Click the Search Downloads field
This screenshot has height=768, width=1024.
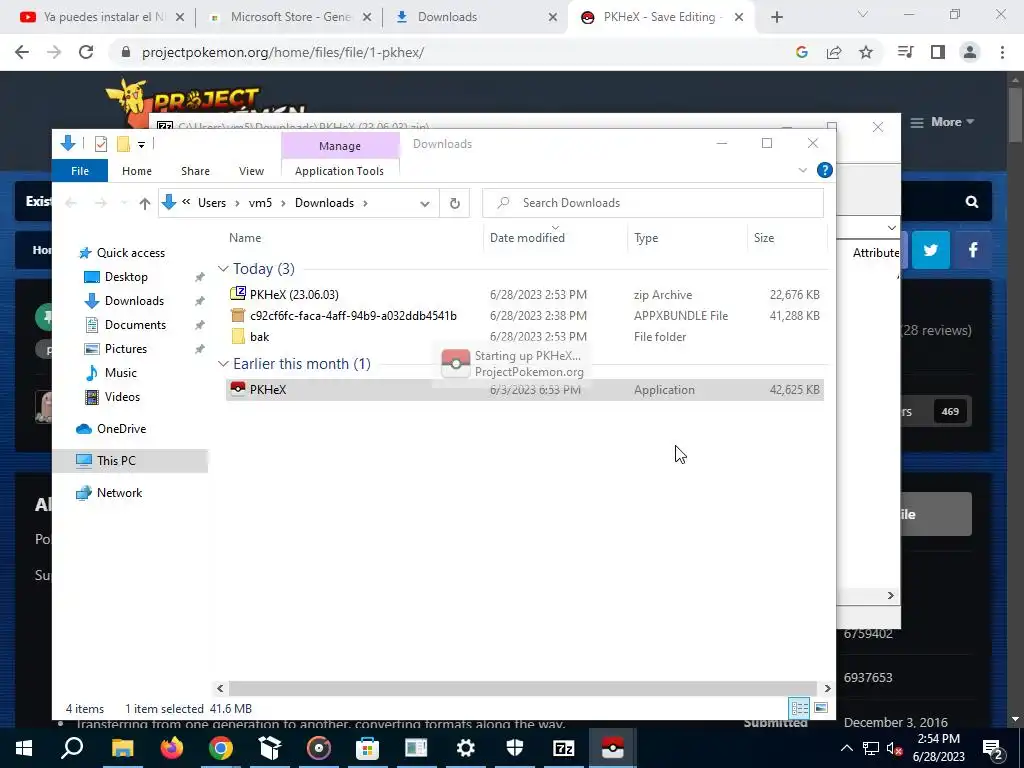click(x=653, y=203)
